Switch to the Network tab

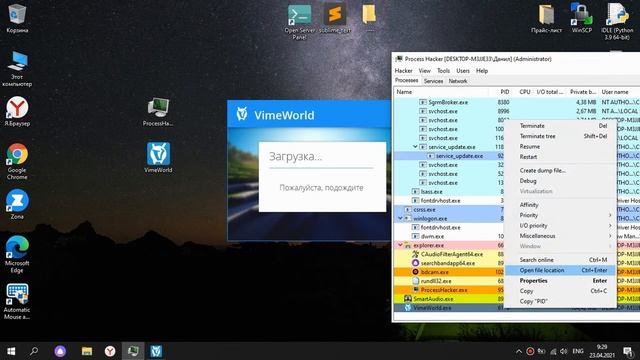[x=458, y=81]
